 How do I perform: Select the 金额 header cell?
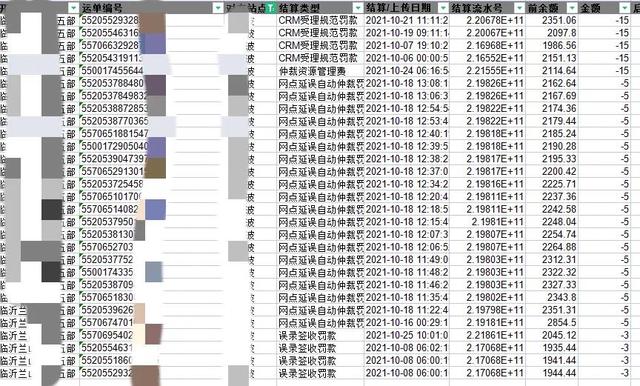pos(605,8)
